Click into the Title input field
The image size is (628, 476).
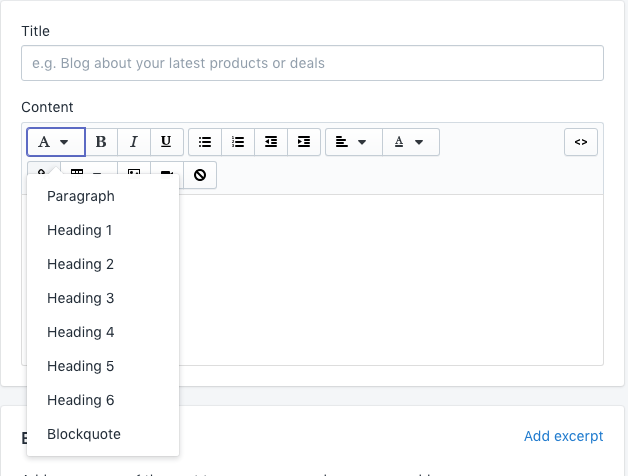[312, 63]
